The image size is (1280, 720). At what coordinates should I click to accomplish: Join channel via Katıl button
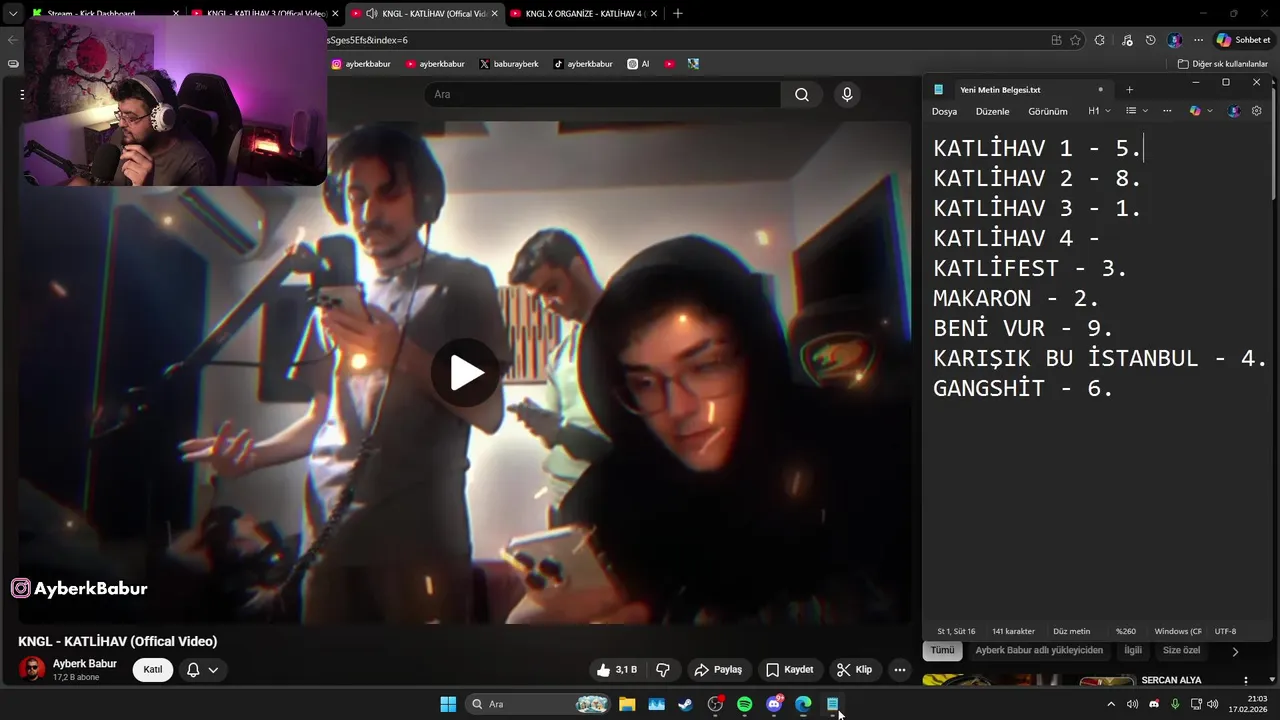tap(153, 670)
